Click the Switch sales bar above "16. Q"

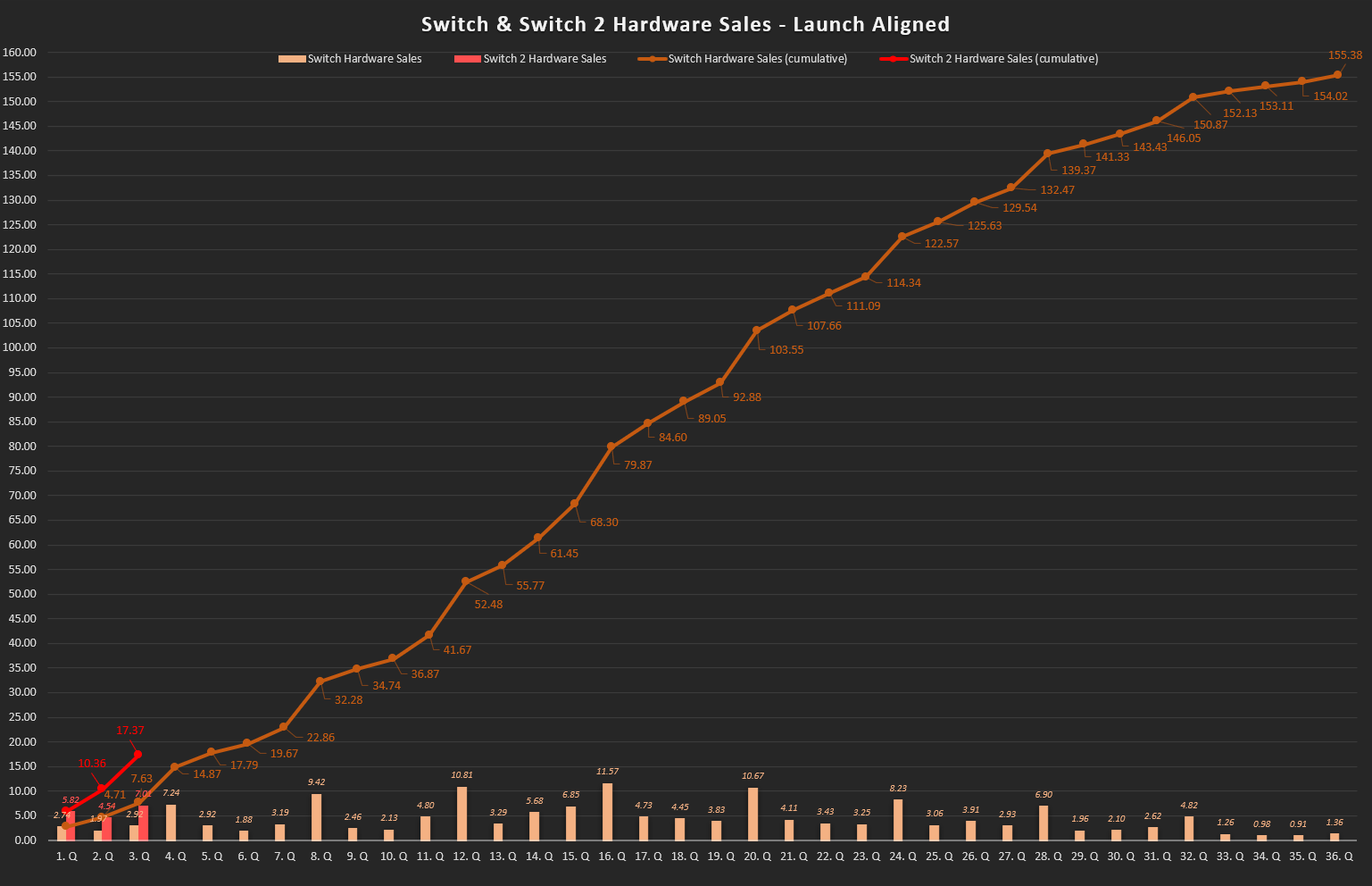click(607, 812)
